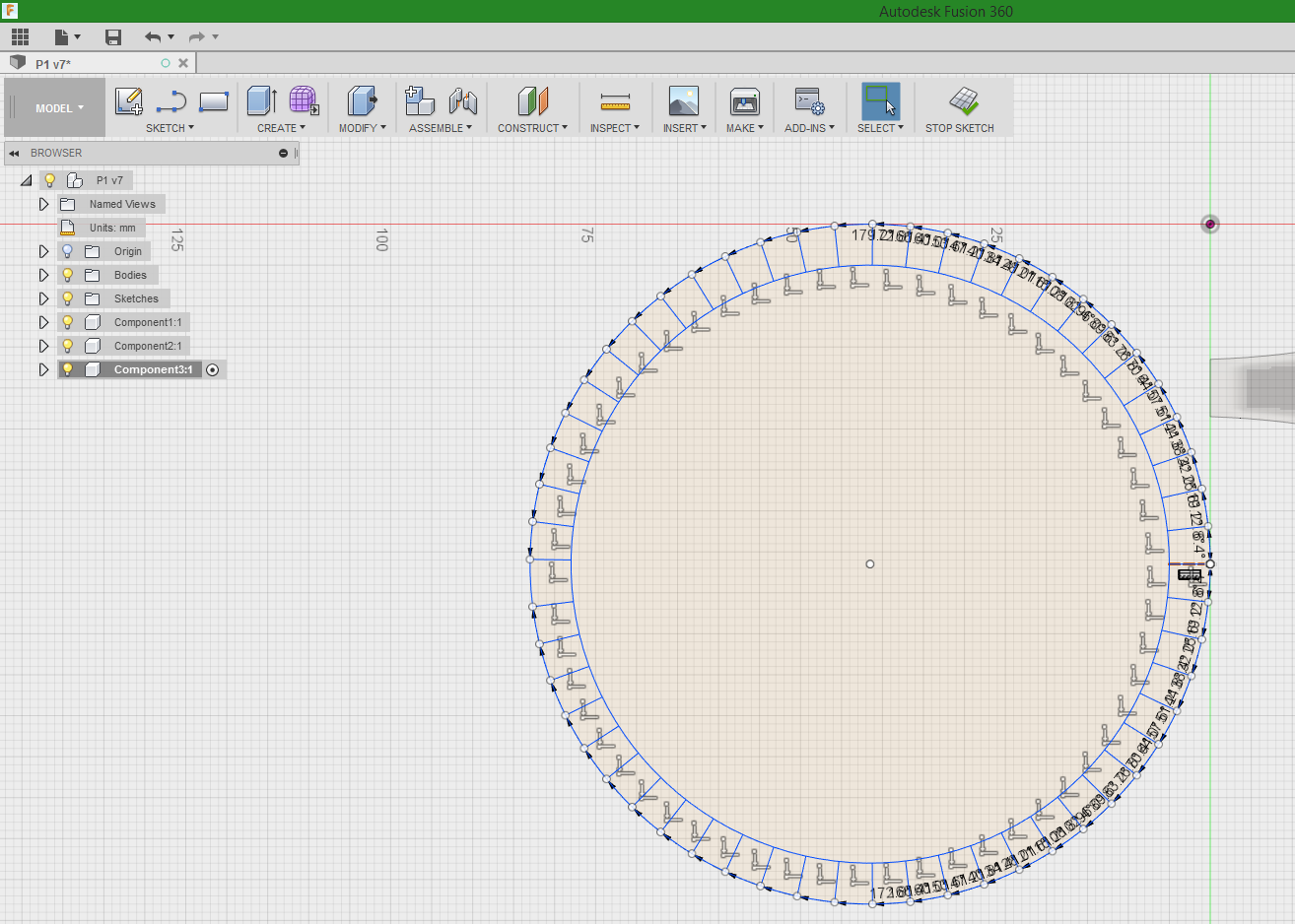This screenshot has width=1295, height=924.
Task: Click the document status circle on tab
Action: pyautogui.click(x=166, y=63)
